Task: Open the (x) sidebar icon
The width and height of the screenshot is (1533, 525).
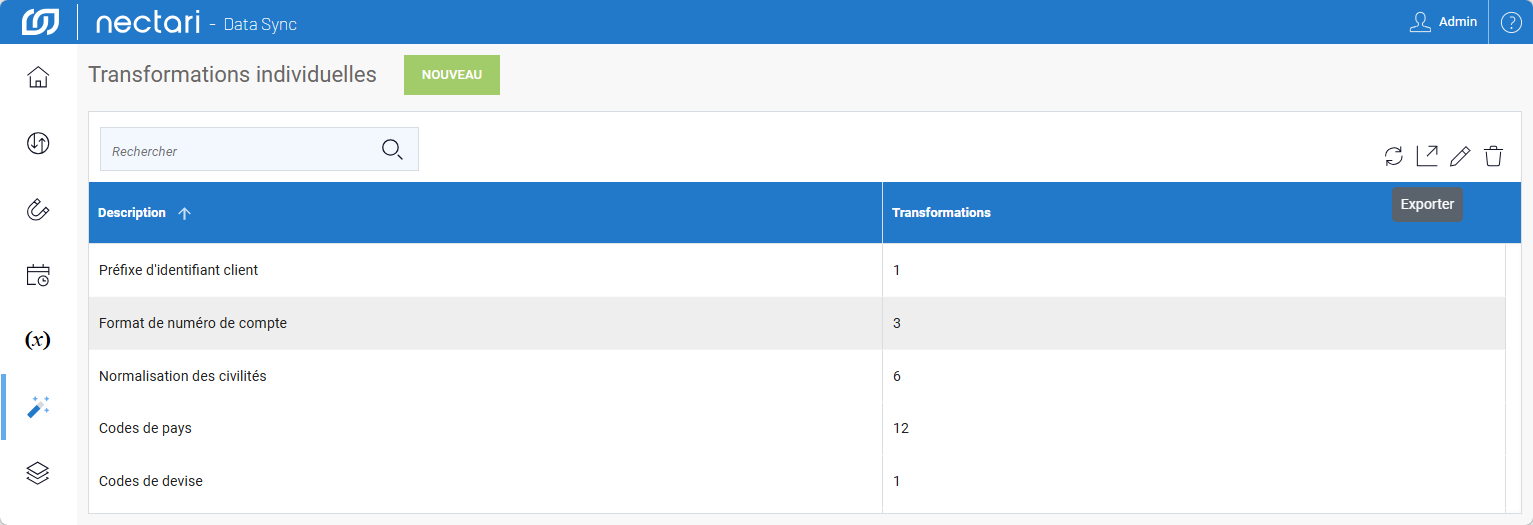Action: 38,340
